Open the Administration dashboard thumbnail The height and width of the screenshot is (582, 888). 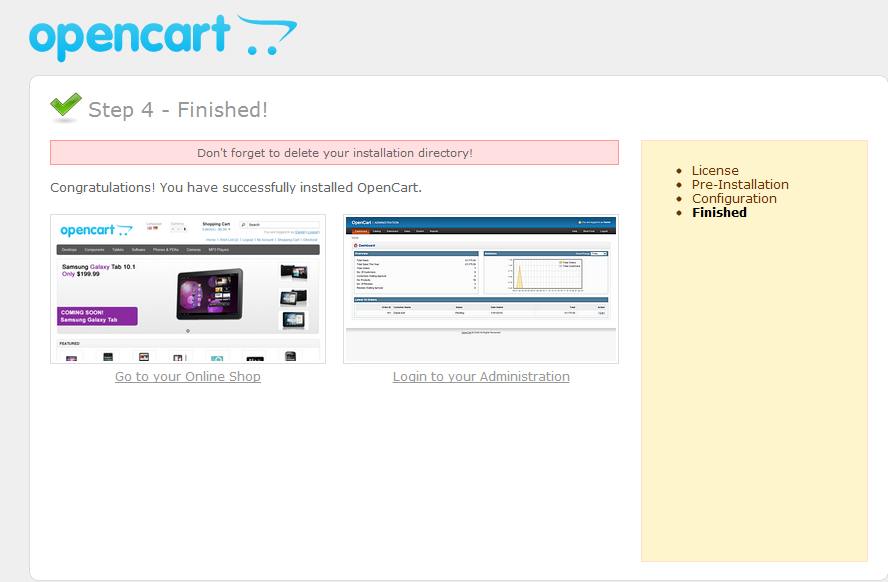coord(481,289)
